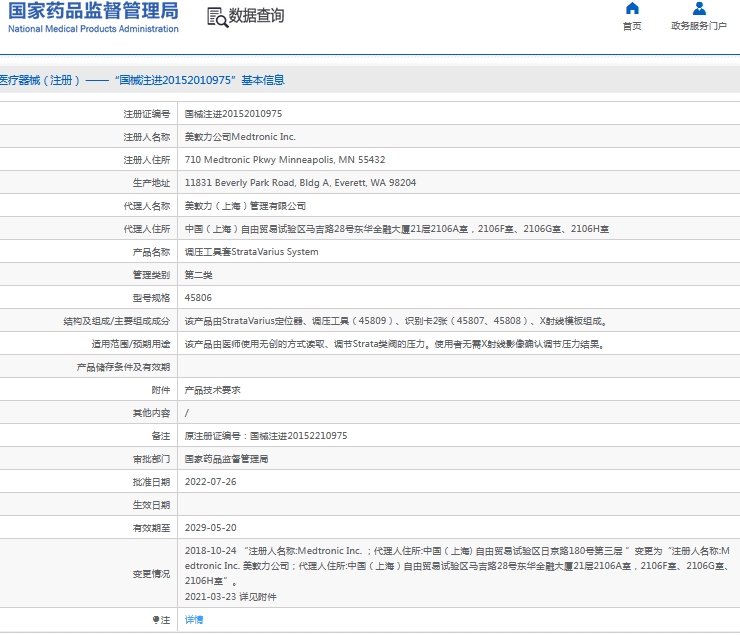
Task: Click the 注册人名称 label
Action: pyautogui.click(x=147, y=137)
